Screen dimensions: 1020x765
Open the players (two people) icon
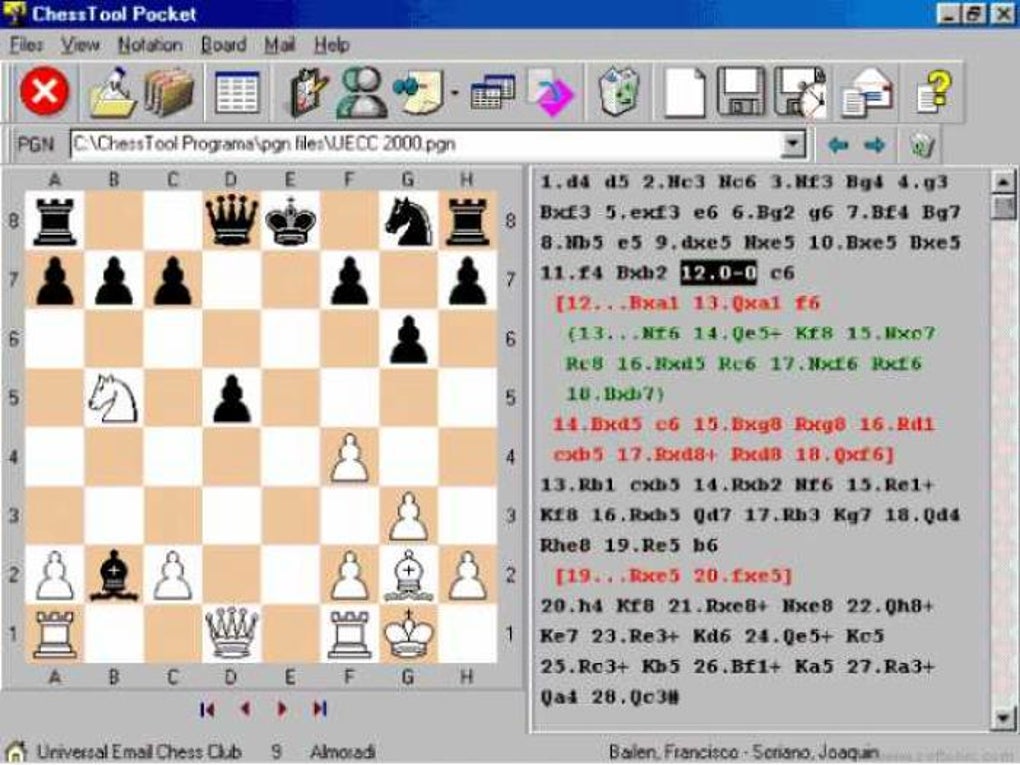[362, 92]
